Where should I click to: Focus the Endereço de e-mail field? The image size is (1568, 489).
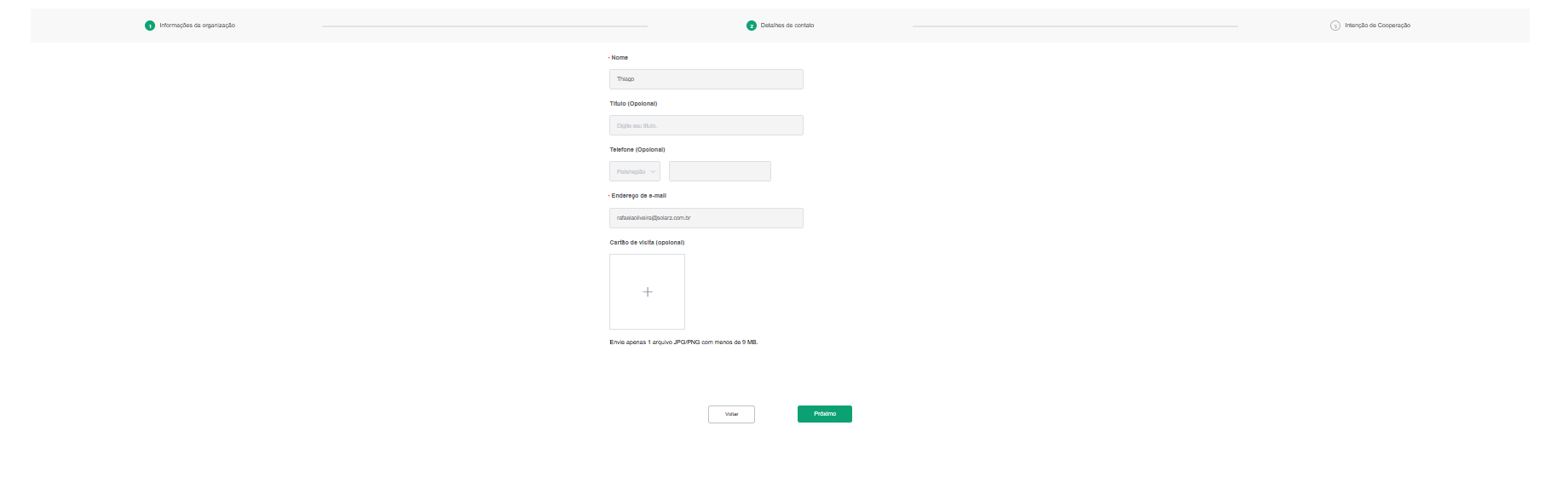[x=706, y=218]
